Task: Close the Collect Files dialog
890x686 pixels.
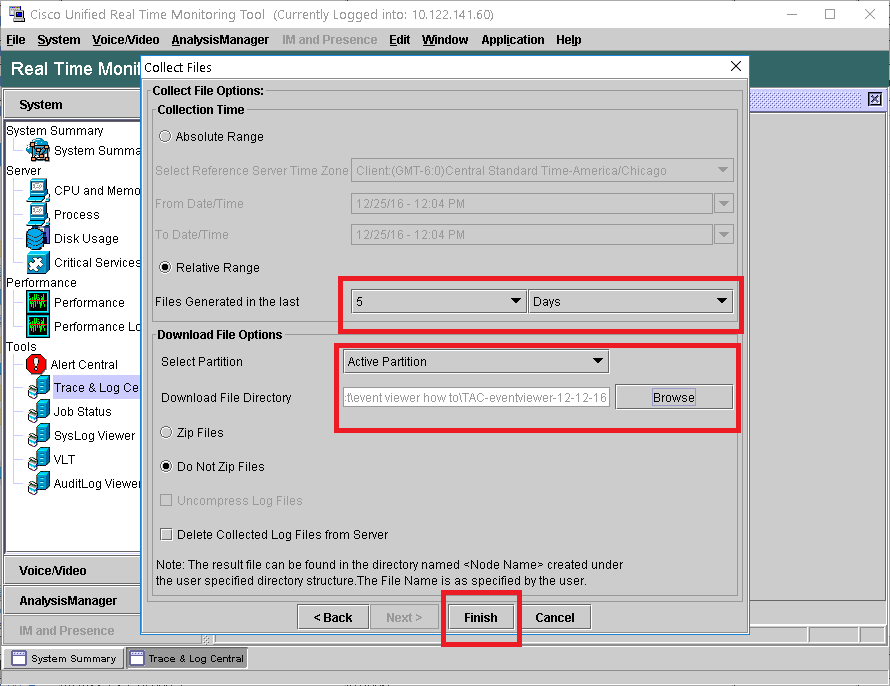Action: [736, 66]
